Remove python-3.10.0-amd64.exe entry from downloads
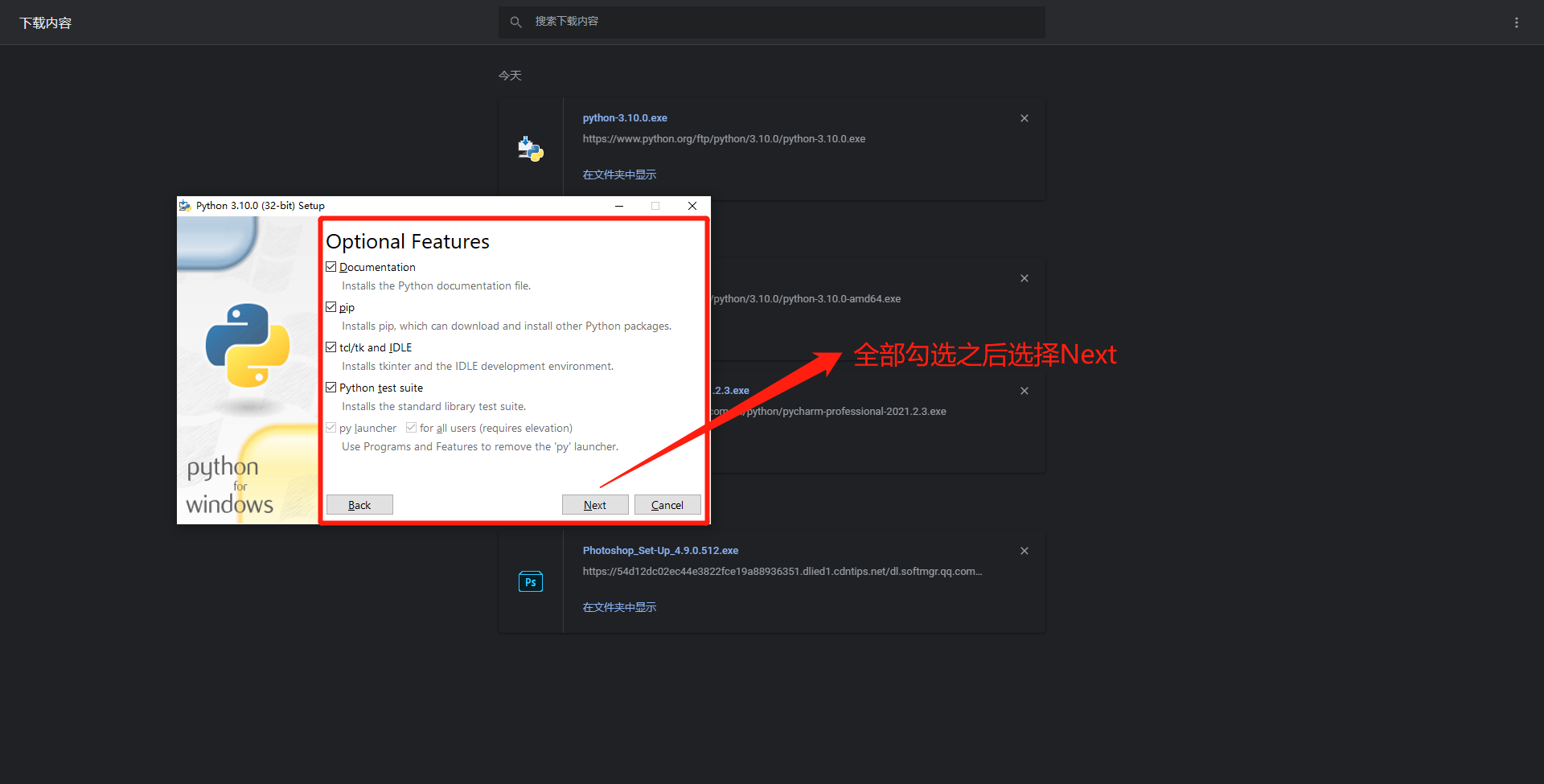The width and height of the screenshot is (1544, 784). click(1025, 278)
